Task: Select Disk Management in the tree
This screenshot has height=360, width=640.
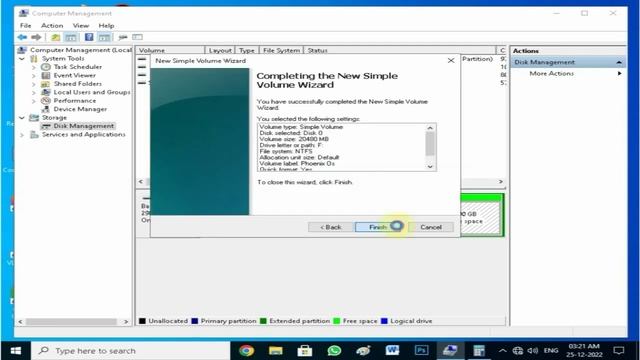Action: (83, 126)
